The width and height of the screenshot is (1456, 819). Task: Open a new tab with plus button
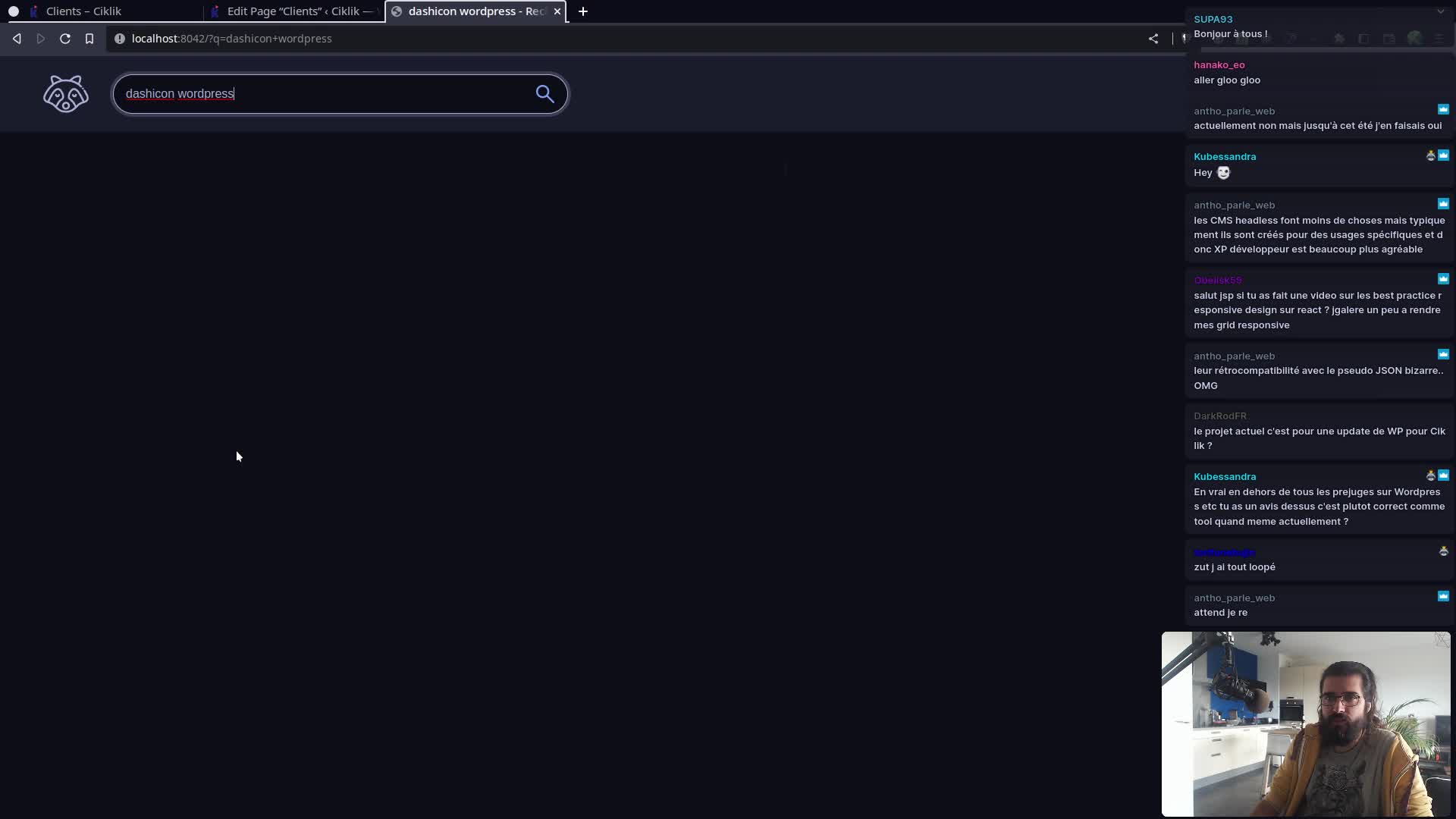(583, 11)
